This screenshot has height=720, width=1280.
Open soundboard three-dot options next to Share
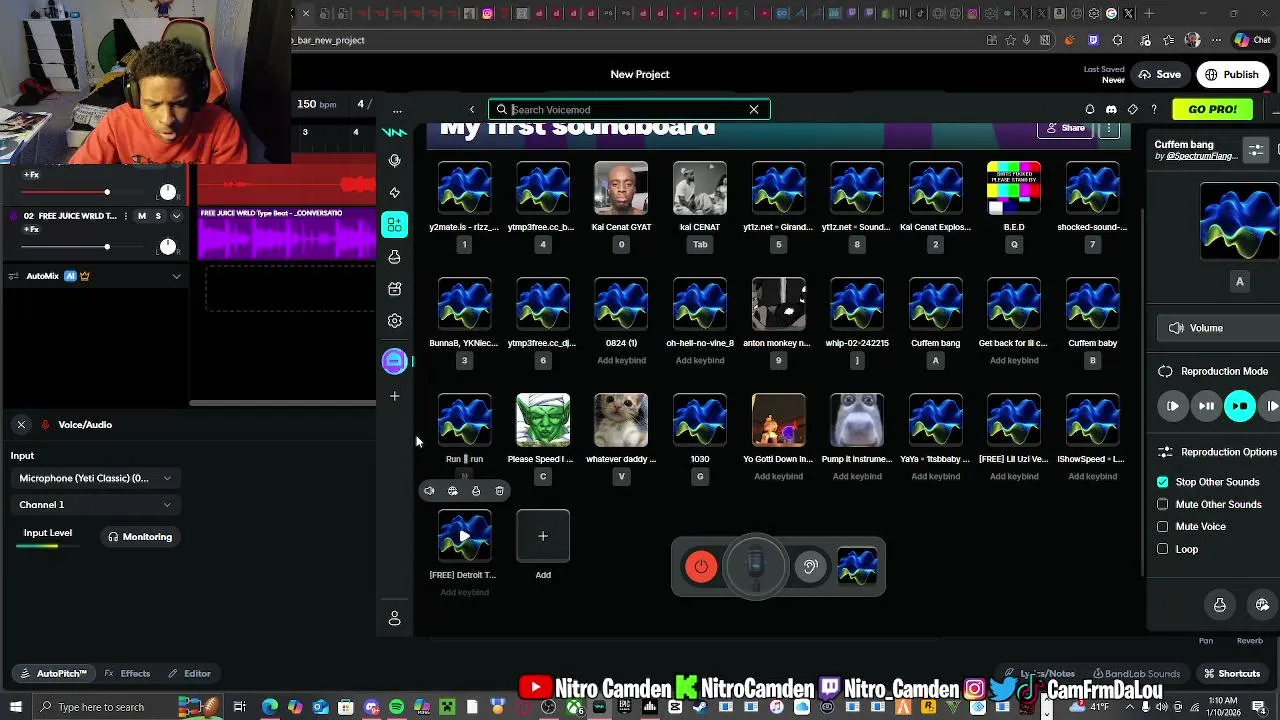(1109, 129)
